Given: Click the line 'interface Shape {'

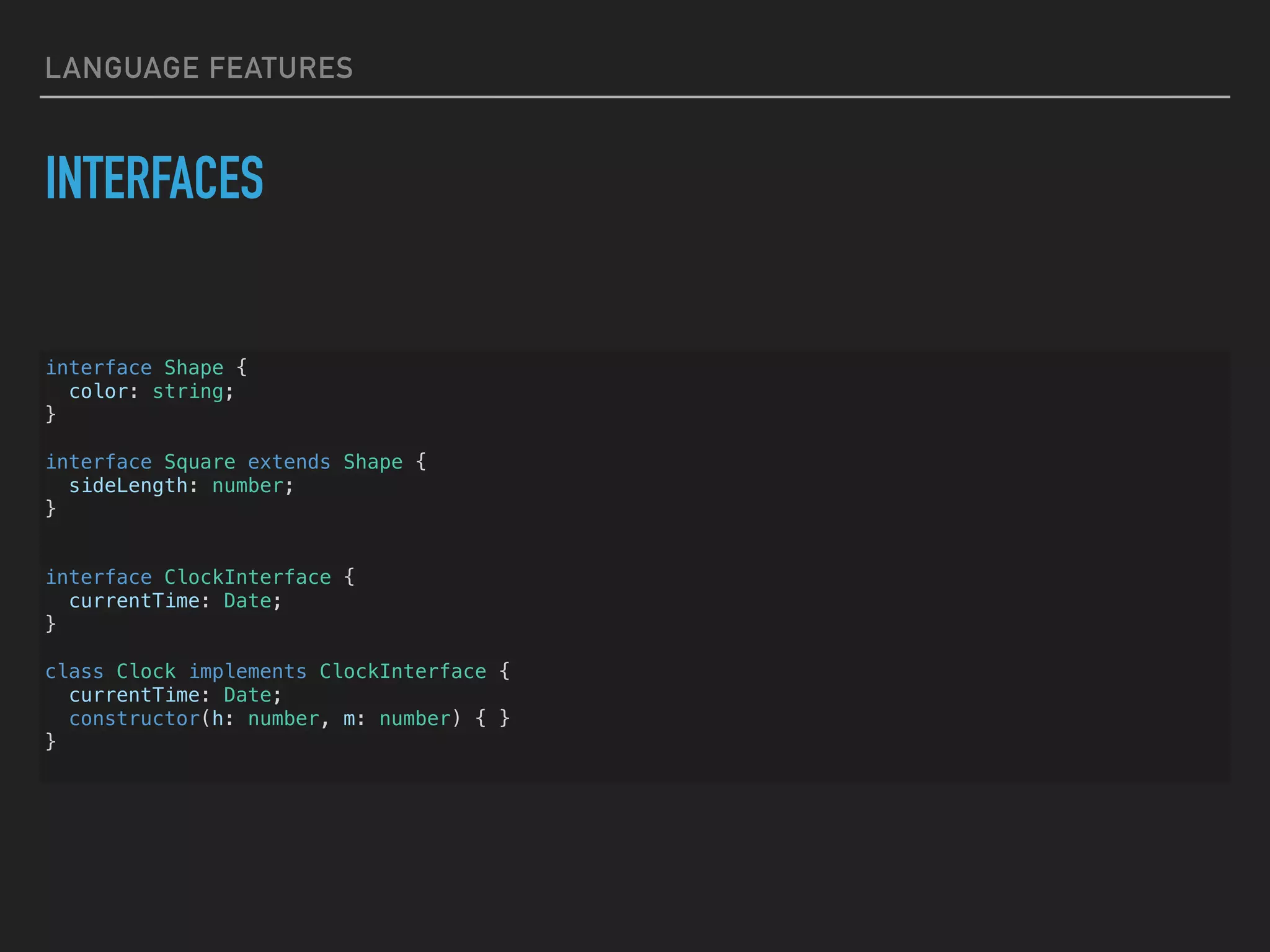Looking at the screenshot, I should coord(146,368).
